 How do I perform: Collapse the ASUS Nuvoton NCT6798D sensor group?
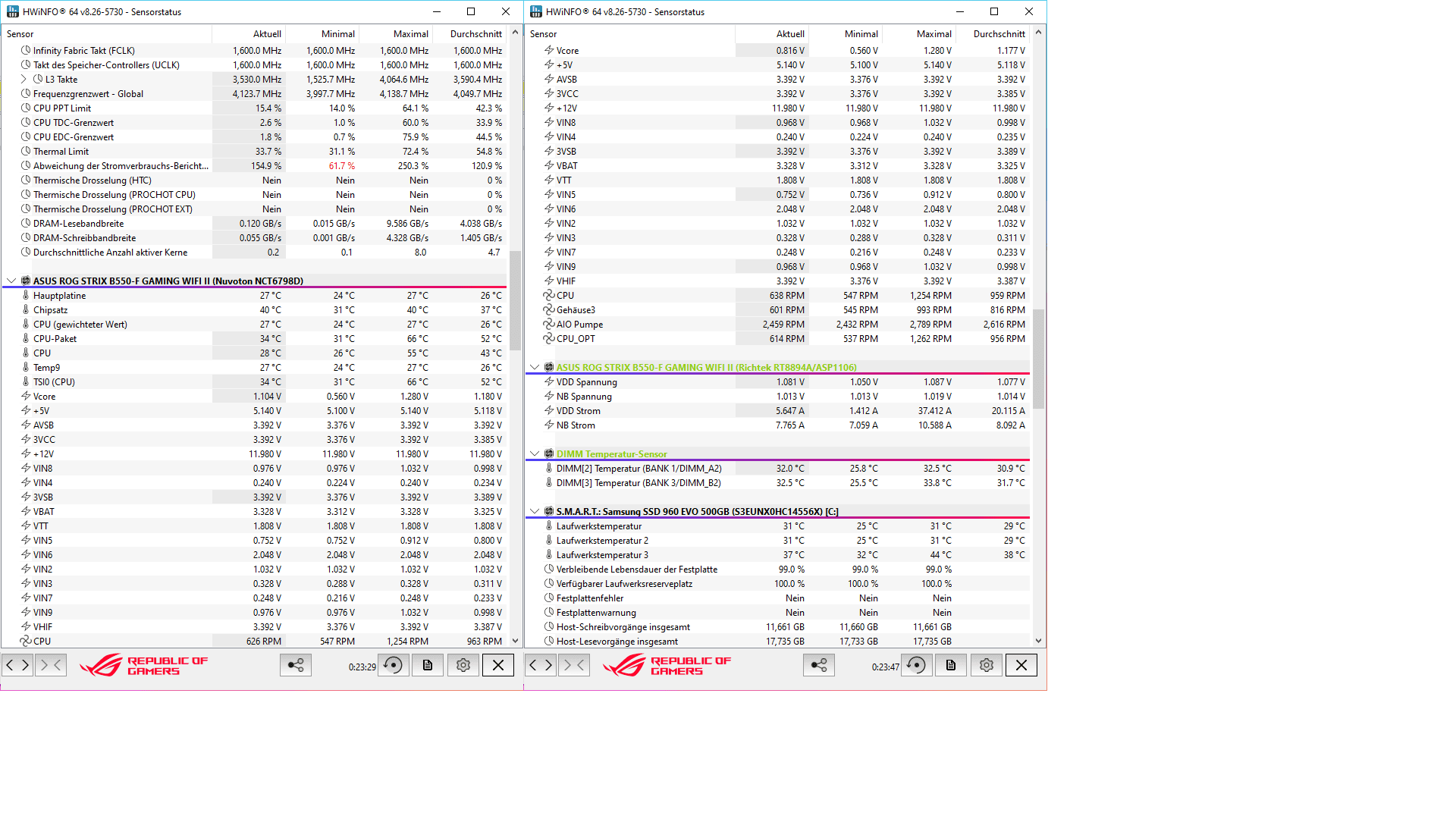11,281
